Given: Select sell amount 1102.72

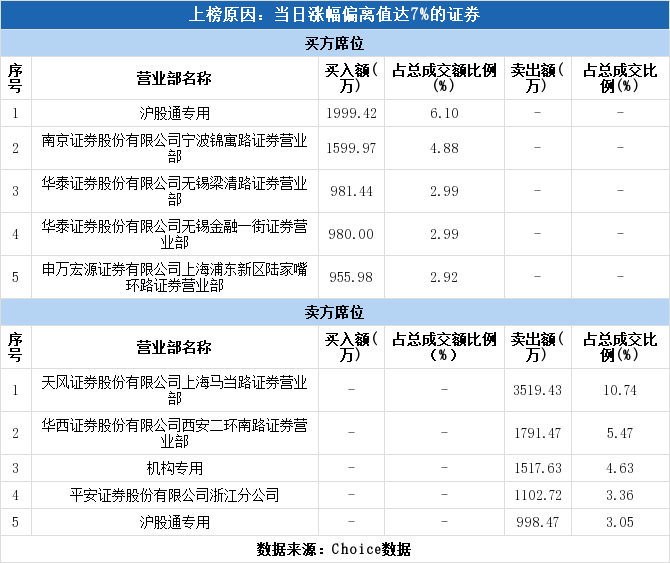Looking at the screenshot, I should tap(538, 495).
